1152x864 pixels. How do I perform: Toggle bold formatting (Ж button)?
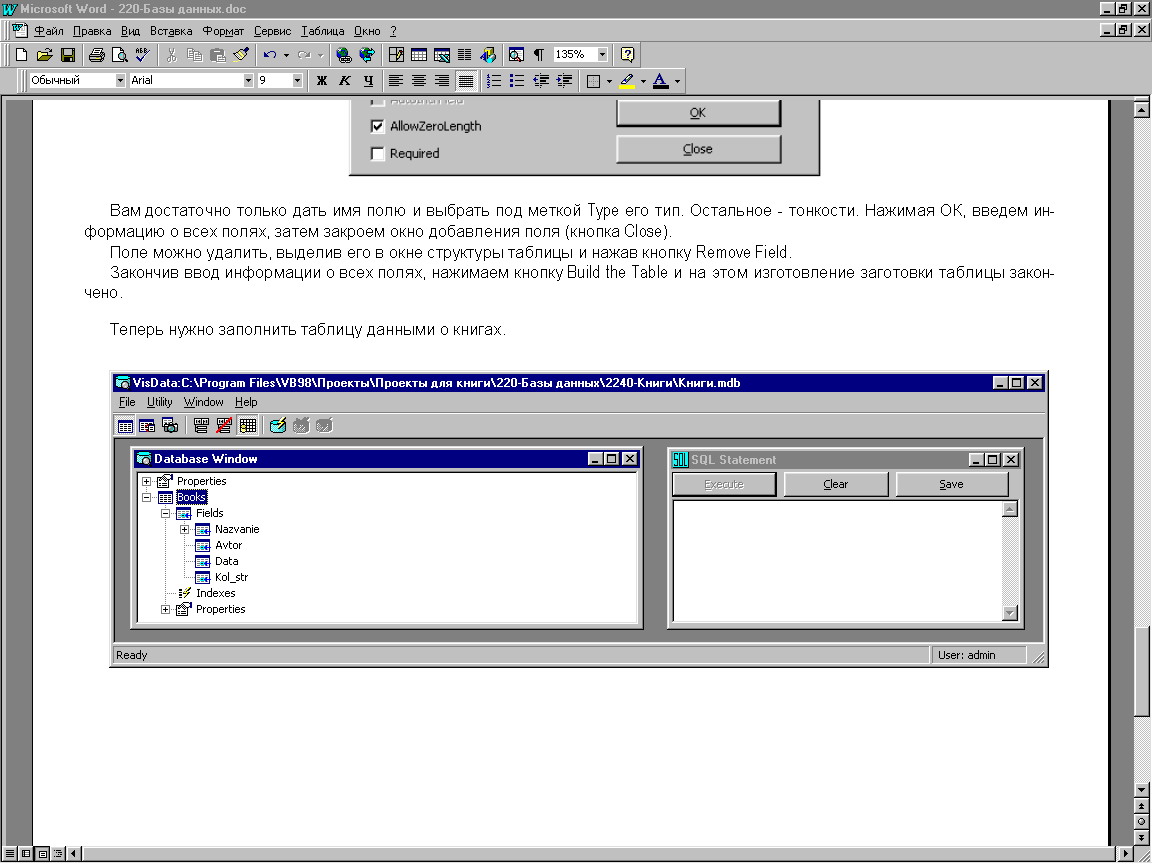(x=322, y=81)
